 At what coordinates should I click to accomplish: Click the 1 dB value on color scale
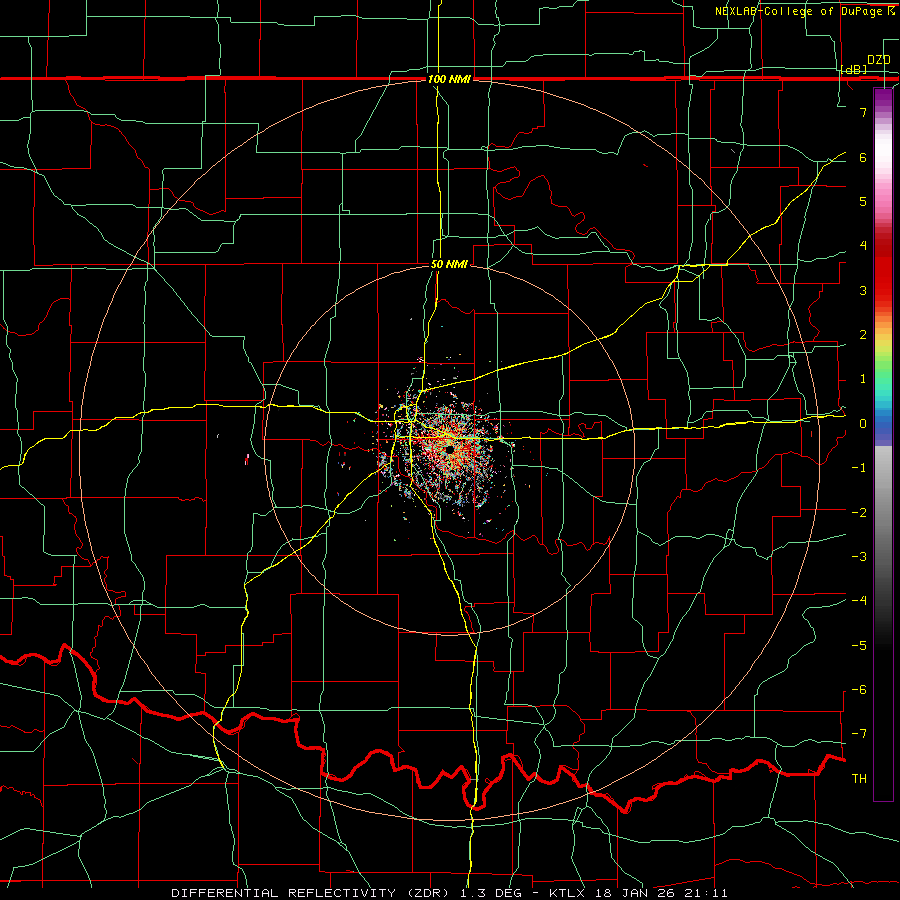(863, 379)
